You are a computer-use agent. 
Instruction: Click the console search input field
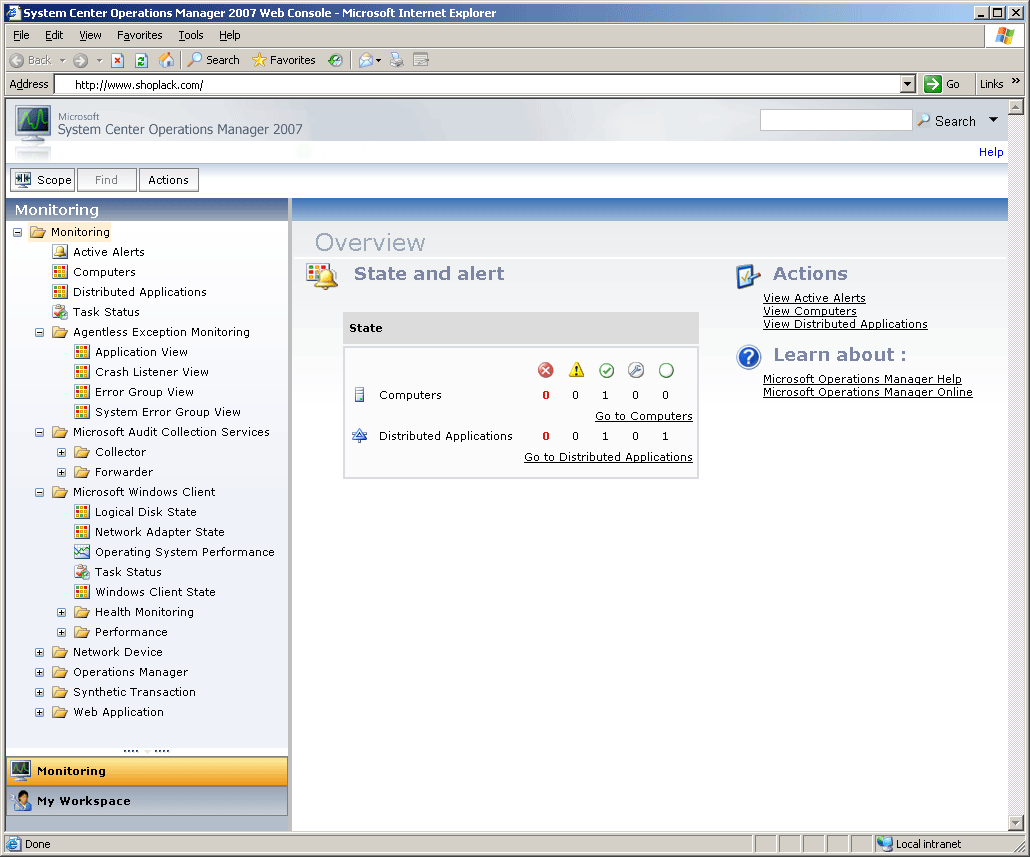[836, 120]
